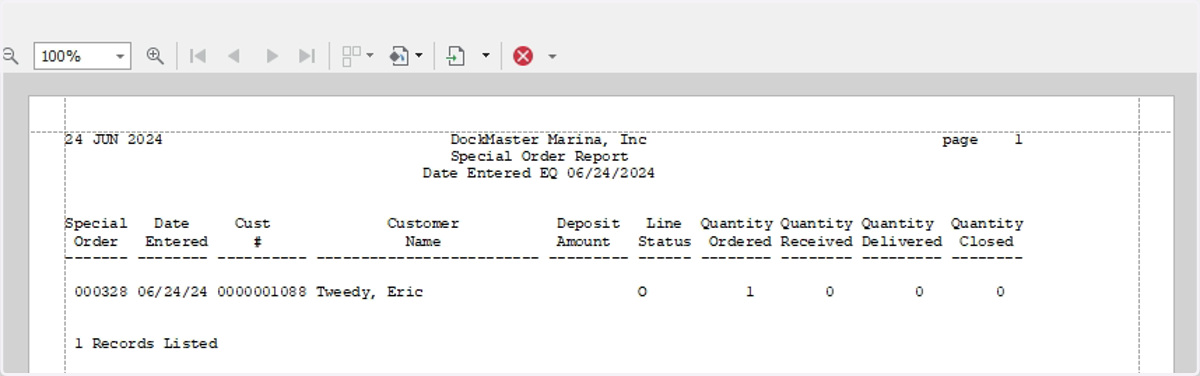Go to the first page

pyautogui.click(x=198, y=56)
